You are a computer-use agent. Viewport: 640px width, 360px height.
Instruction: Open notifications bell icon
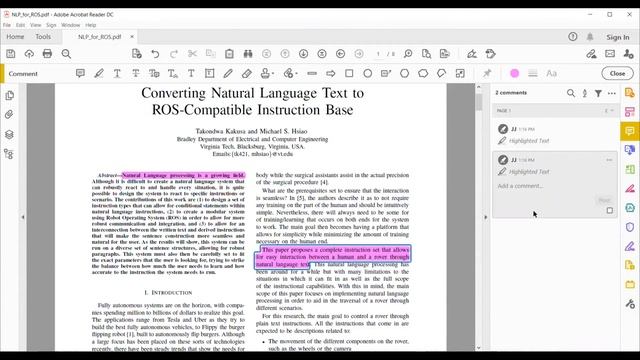(x=590, y=37)
